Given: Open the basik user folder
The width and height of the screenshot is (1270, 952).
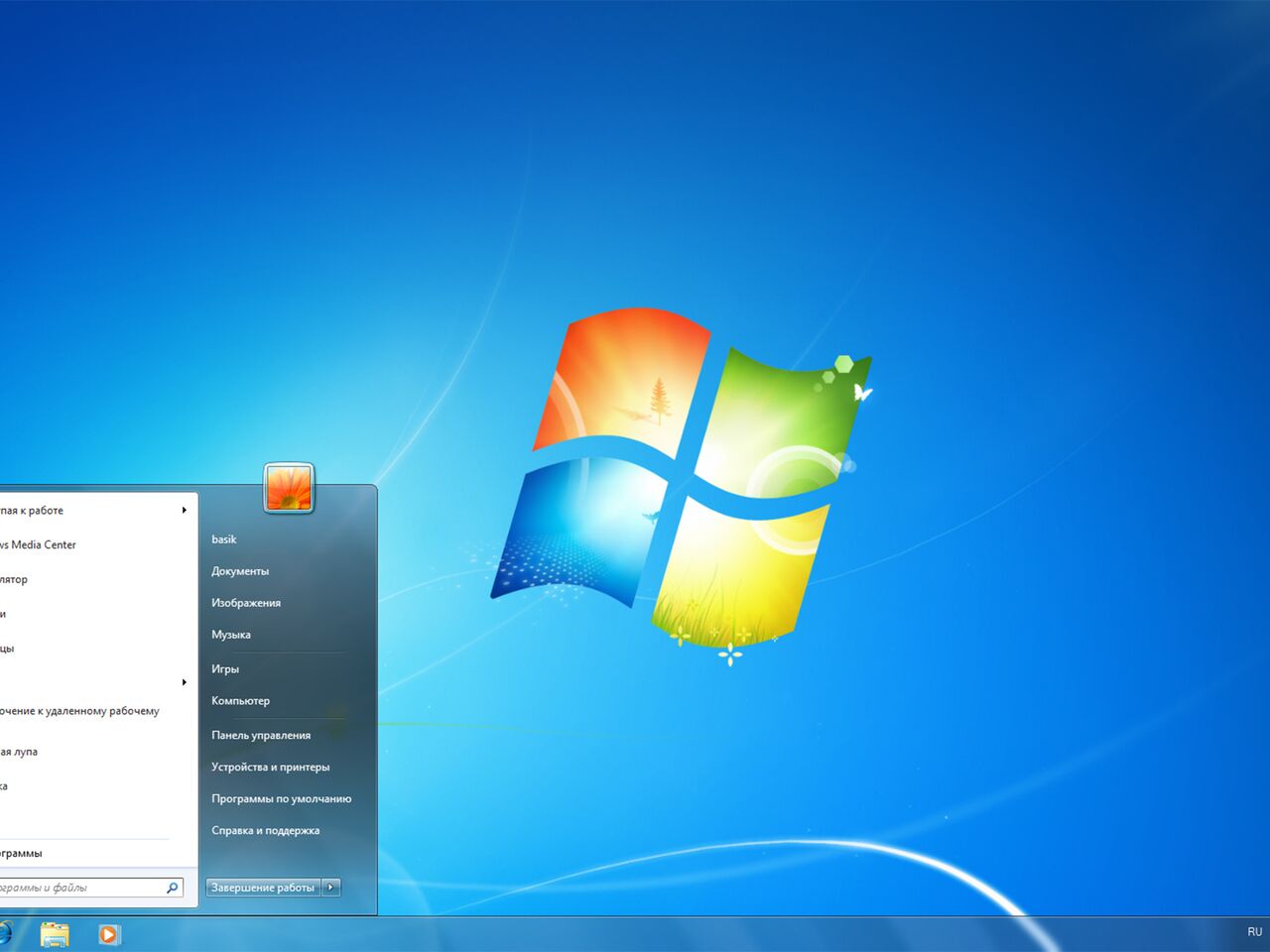Looking at the screenshot, I should point(224,539).
